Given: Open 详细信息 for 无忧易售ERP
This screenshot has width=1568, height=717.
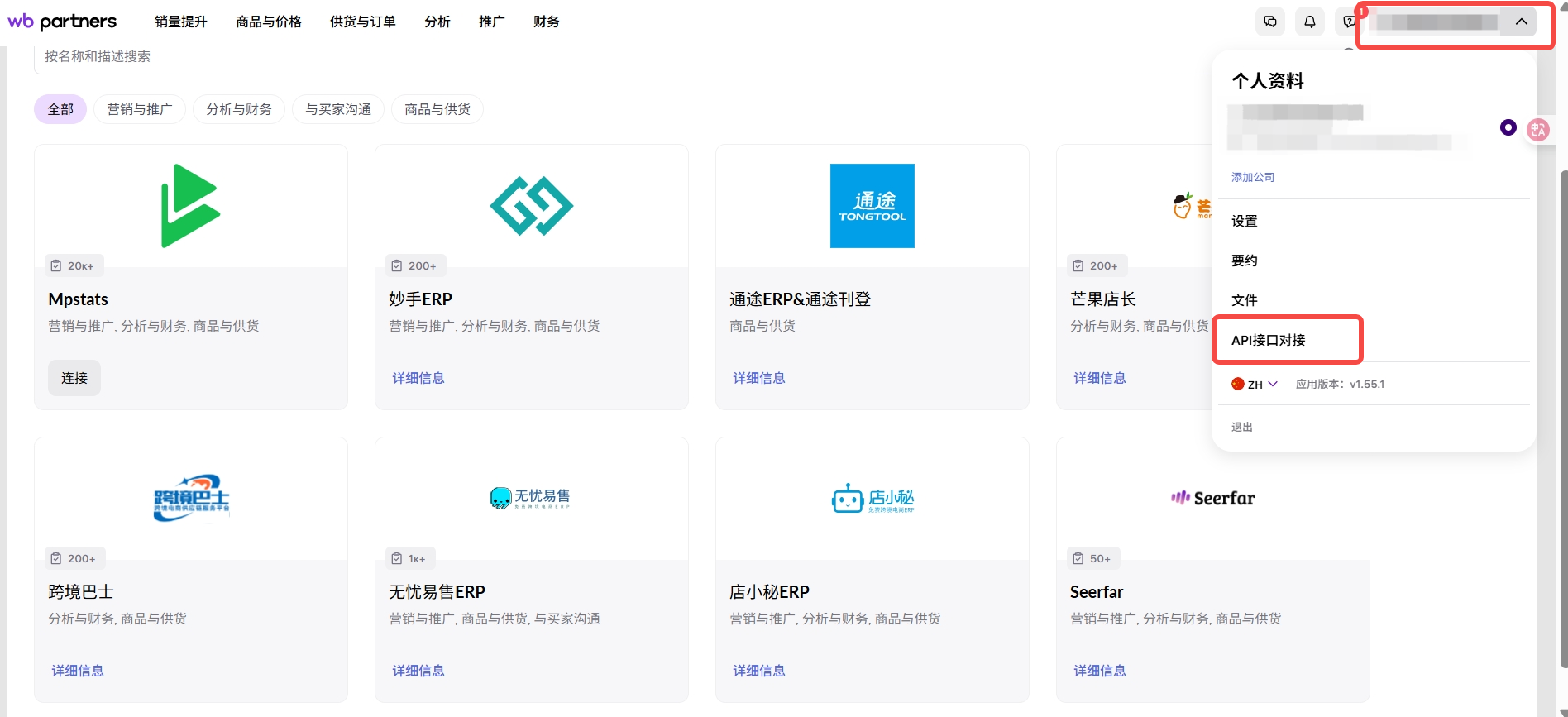Looking at the screenshot, I should (418, 671).
